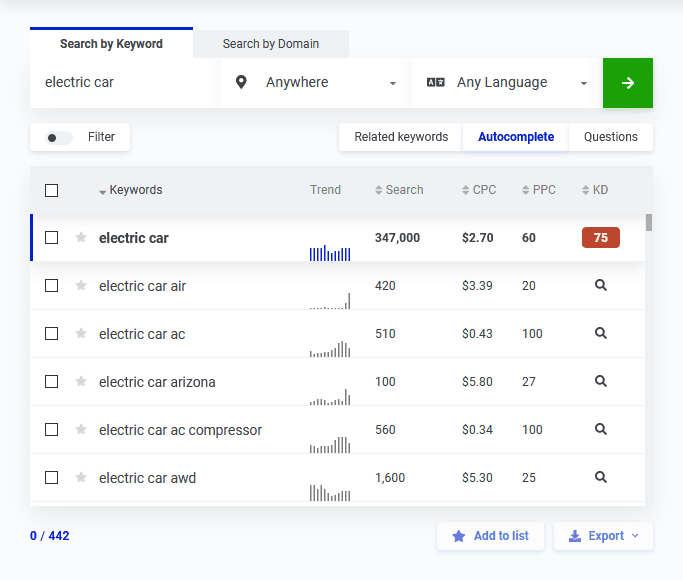683x580 pixels.
Task: Click the $2.70 CPC value
Action: coord(477,238)
